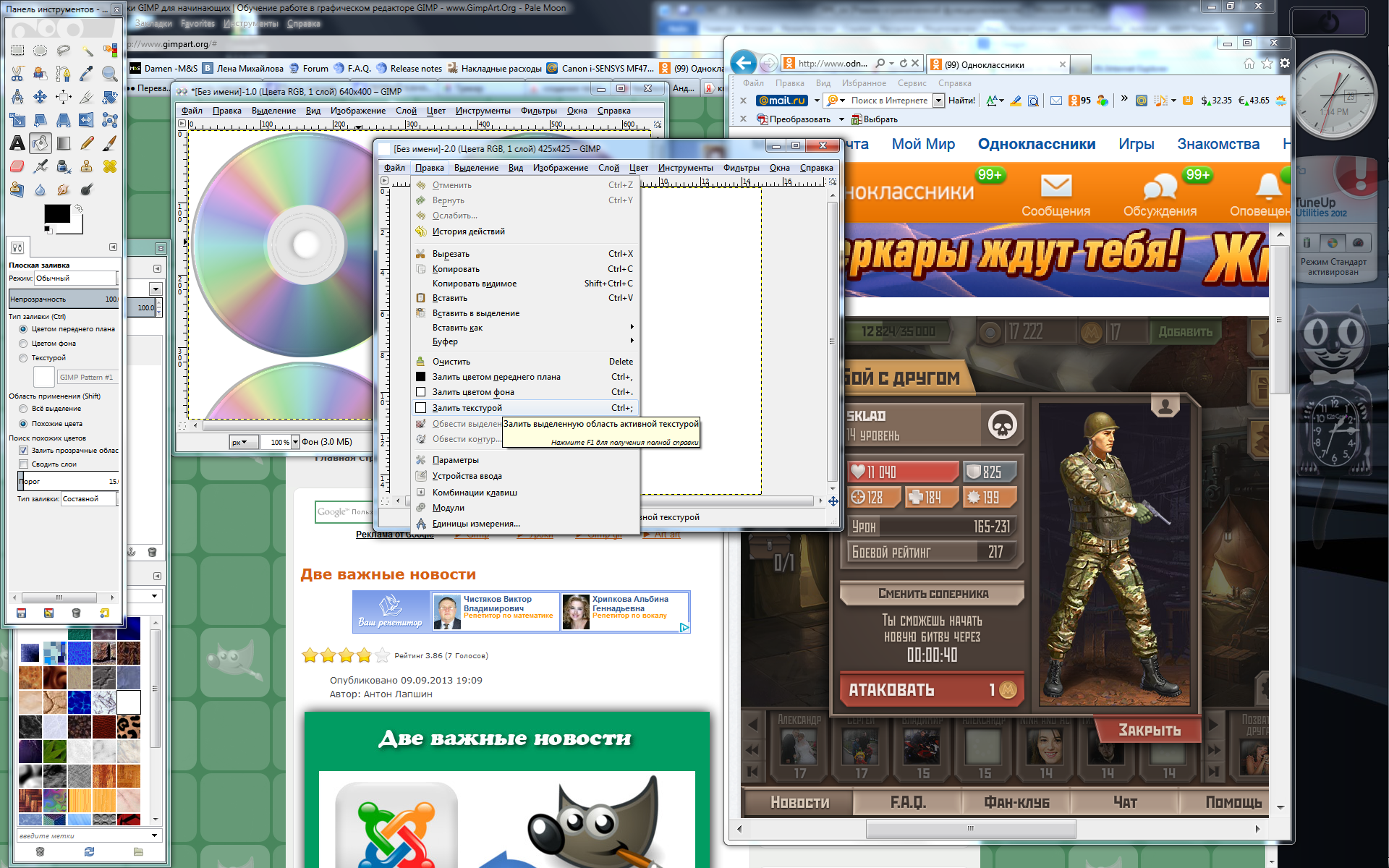Open 'История действий' menu item
Screen dimensions: 1389x868
[x=525, y=231]
